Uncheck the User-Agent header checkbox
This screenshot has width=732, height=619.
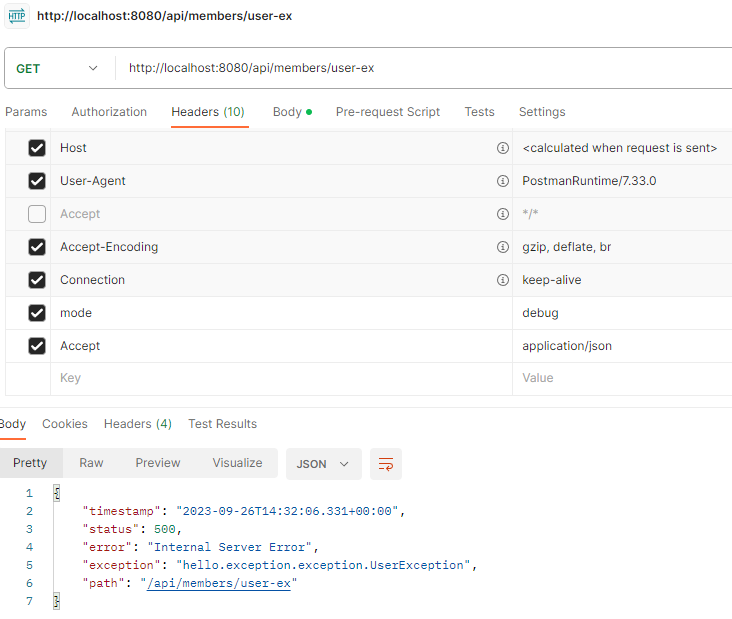coord(37,181)
